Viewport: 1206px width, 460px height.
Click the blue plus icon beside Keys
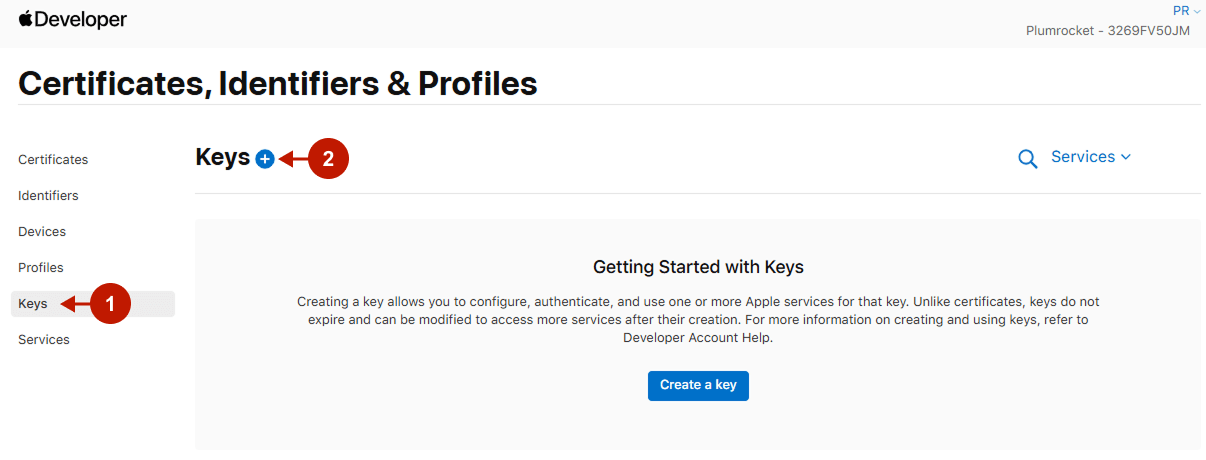(264, 158)
